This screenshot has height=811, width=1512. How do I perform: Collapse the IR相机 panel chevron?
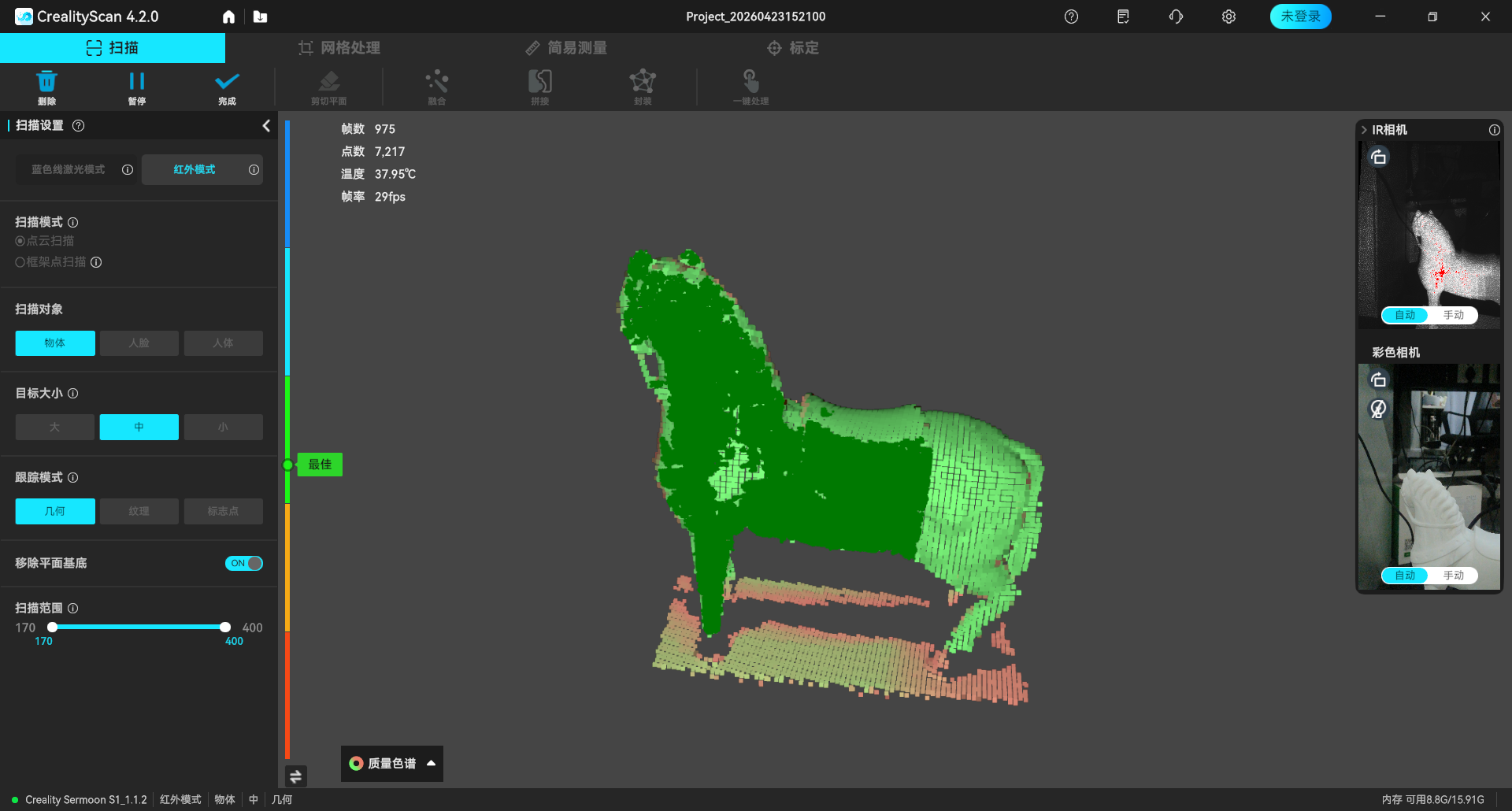click(x=1364, y=130)
